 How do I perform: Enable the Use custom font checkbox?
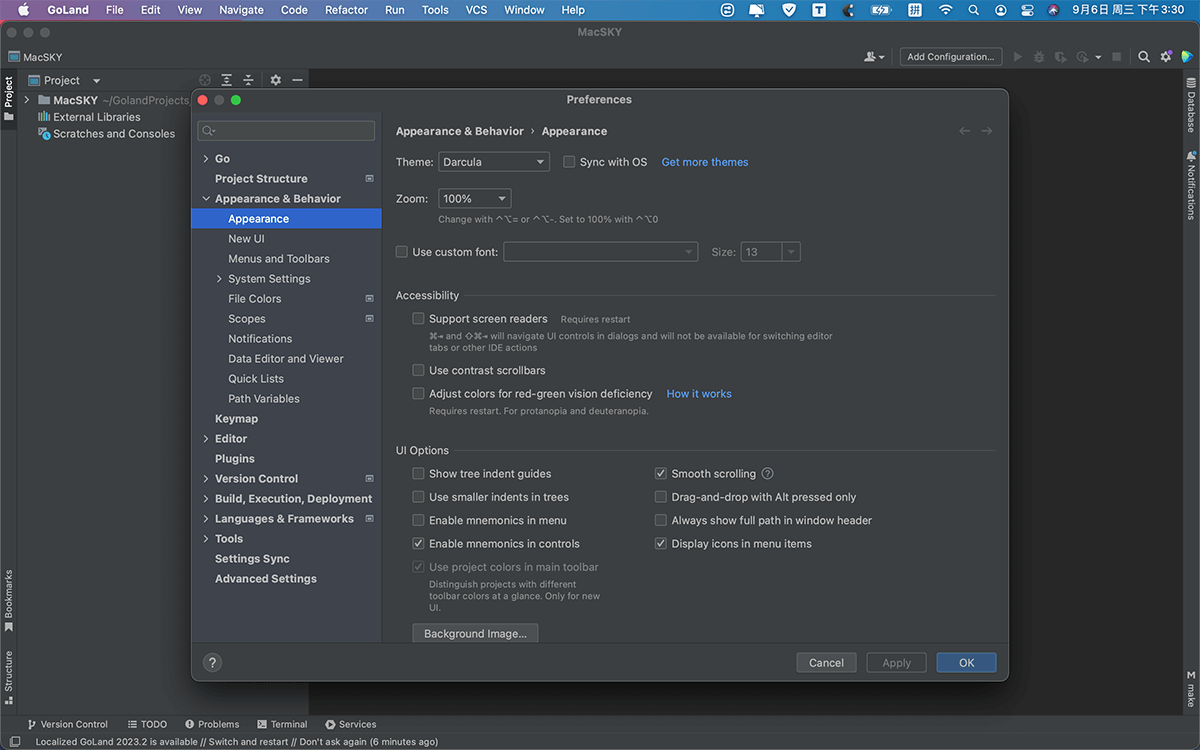coord(402,252)
